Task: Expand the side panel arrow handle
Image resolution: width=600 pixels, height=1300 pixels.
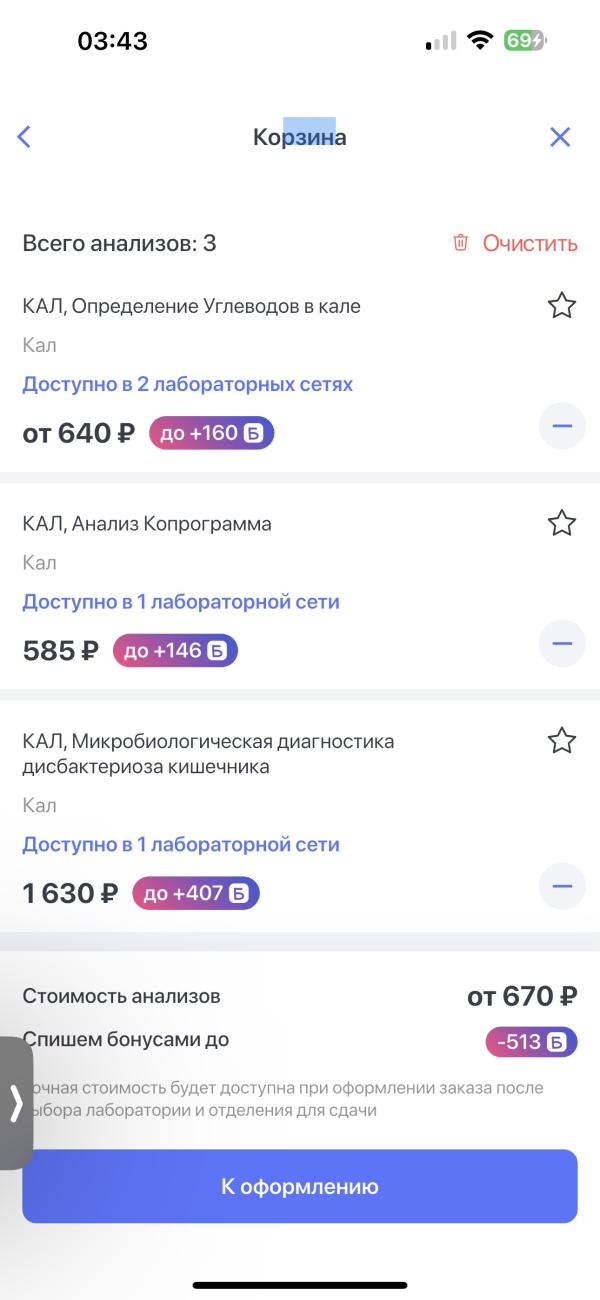Action: pyautogui.click(x=16, y=1103)
